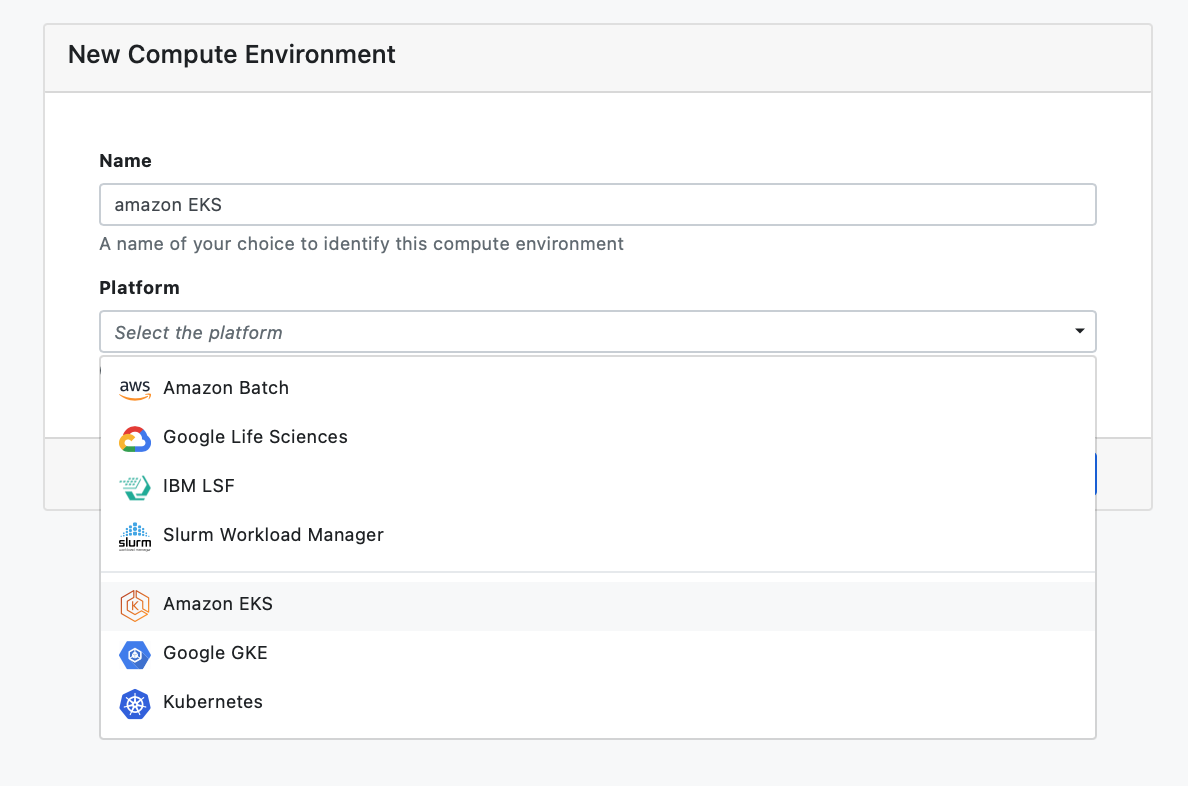Click the Slurm logo icon
The width and height of the screenshot is (1188, 786).
134,537
